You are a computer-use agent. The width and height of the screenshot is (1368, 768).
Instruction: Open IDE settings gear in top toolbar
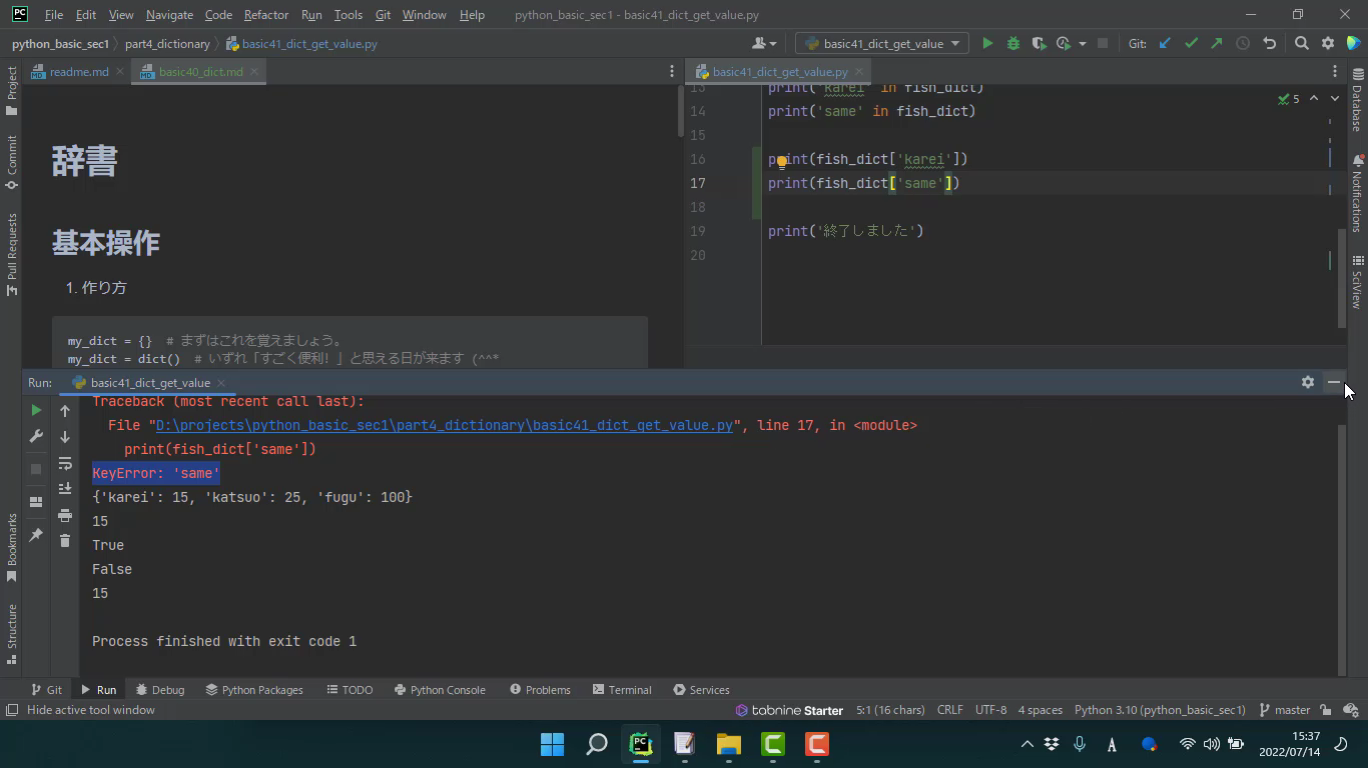click(x=1328, y=43)
